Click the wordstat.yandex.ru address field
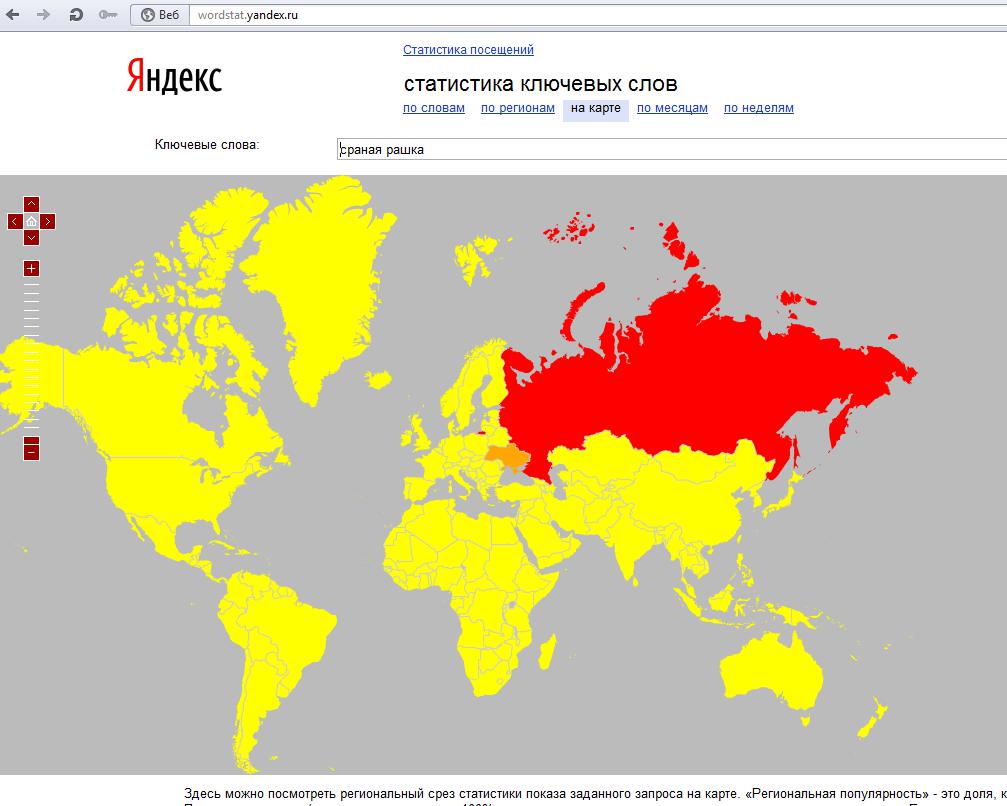The height and width of the screenshot is (806, 1007). coord(597,15)
